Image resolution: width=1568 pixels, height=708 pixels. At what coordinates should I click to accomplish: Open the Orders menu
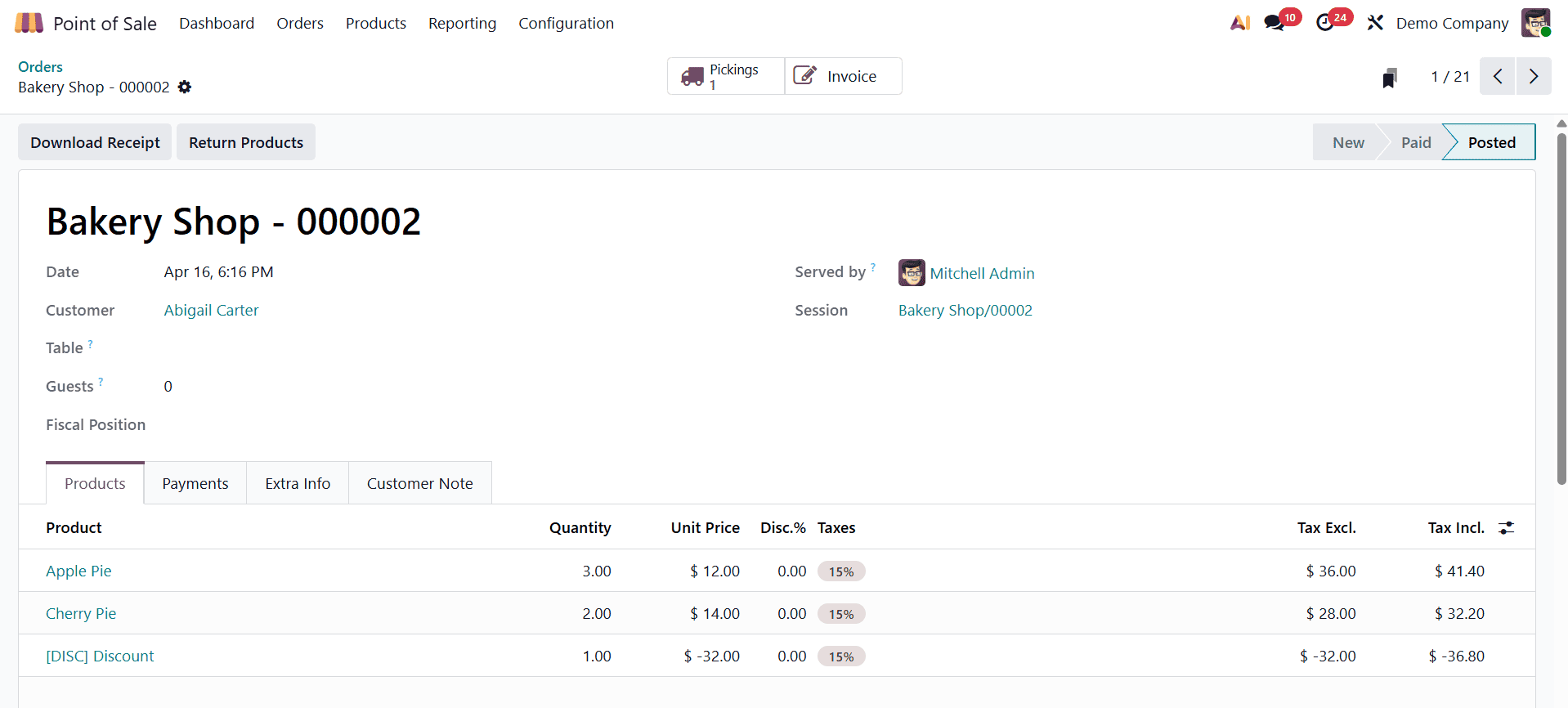300,23
